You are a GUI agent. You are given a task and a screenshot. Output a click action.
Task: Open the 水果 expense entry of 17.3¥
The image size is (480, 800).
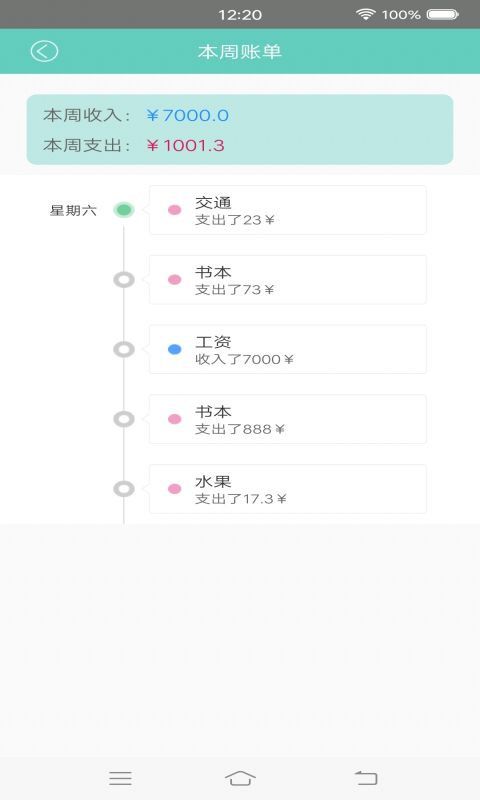pyautogui.click(x=288, y=489)
